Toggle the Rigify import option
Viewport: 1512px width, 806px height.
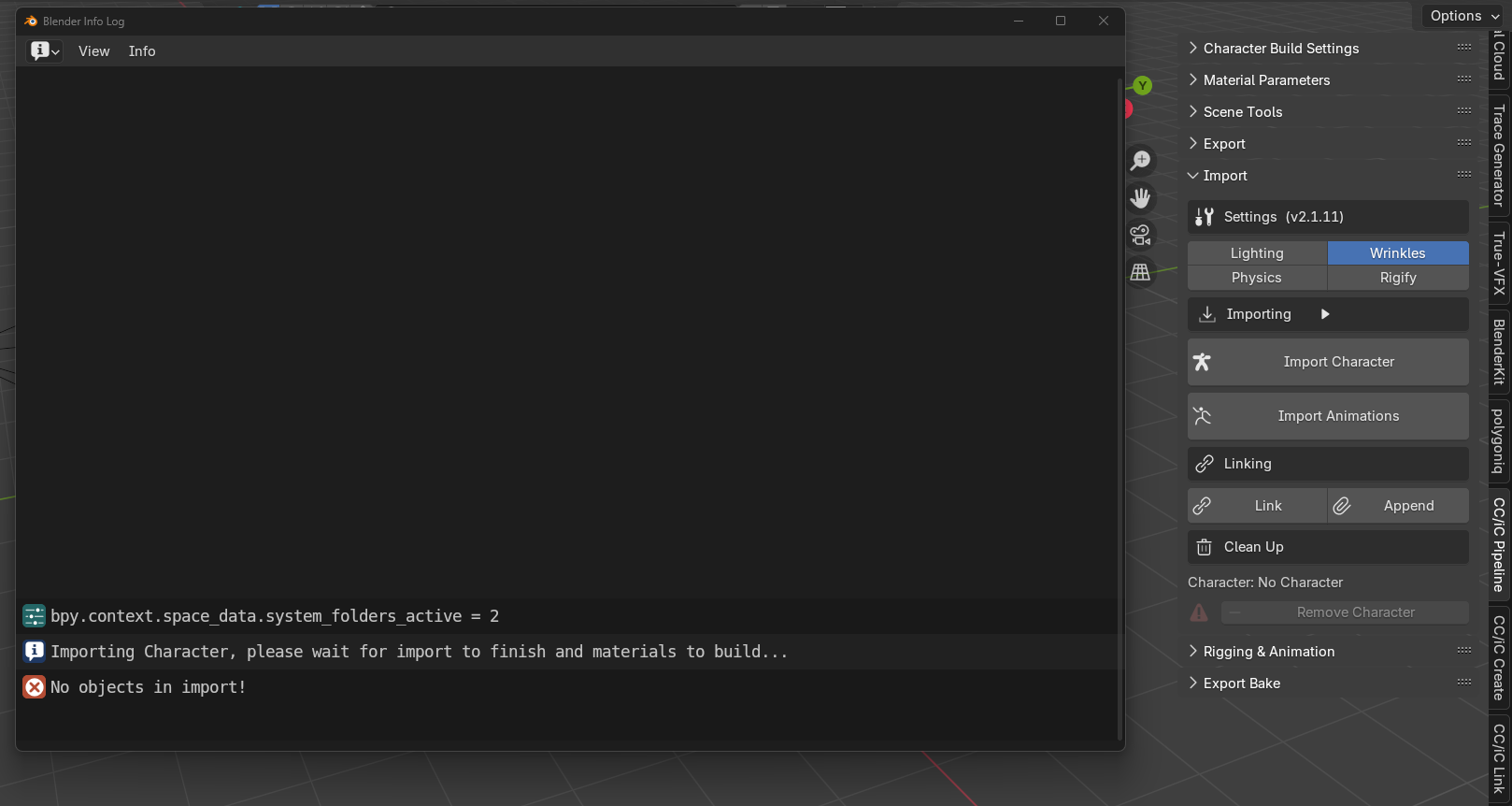click(x=1398, y=278)
